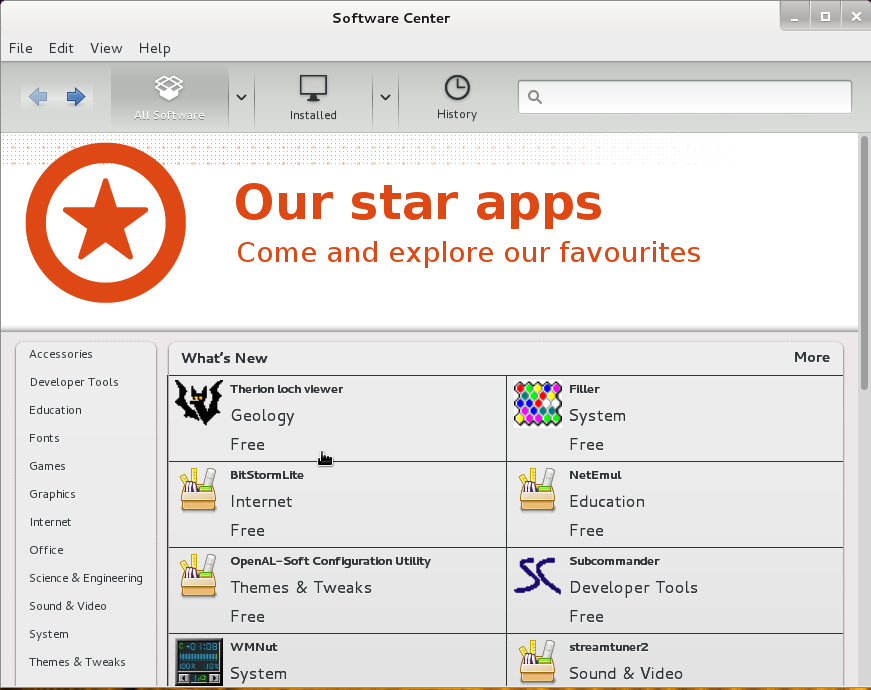Click the Therion loch viewer bat icon
The image size is (871, 690).
199,403
